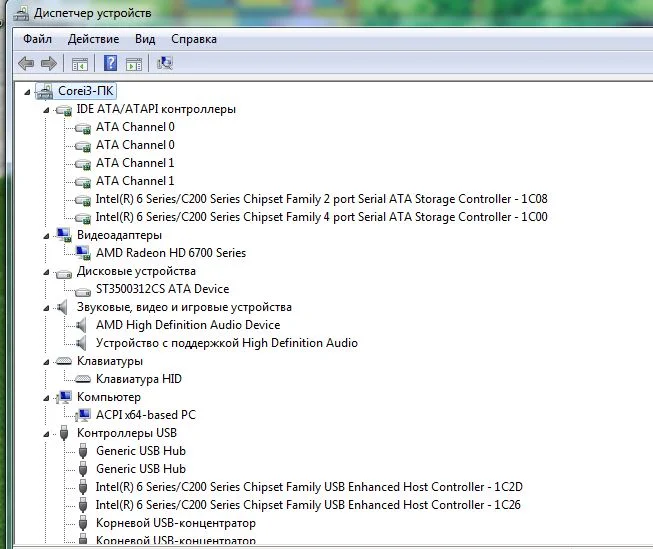Click the Back arrow toolbar icon
Screen dimensions: 653x549
coord(26,63)
